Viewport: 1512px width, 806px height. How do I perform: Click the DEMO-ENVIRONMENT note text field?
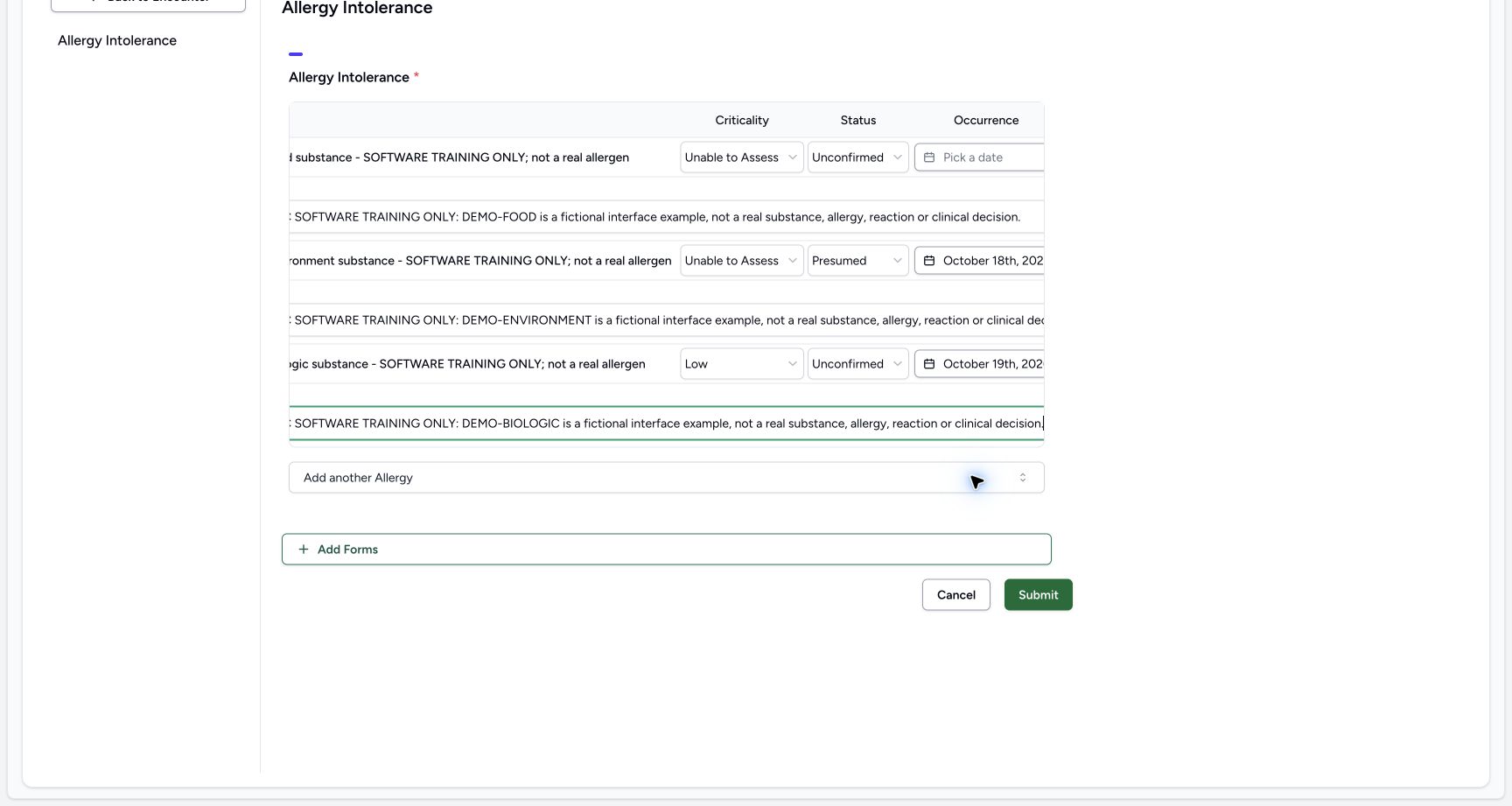point(667,320)
